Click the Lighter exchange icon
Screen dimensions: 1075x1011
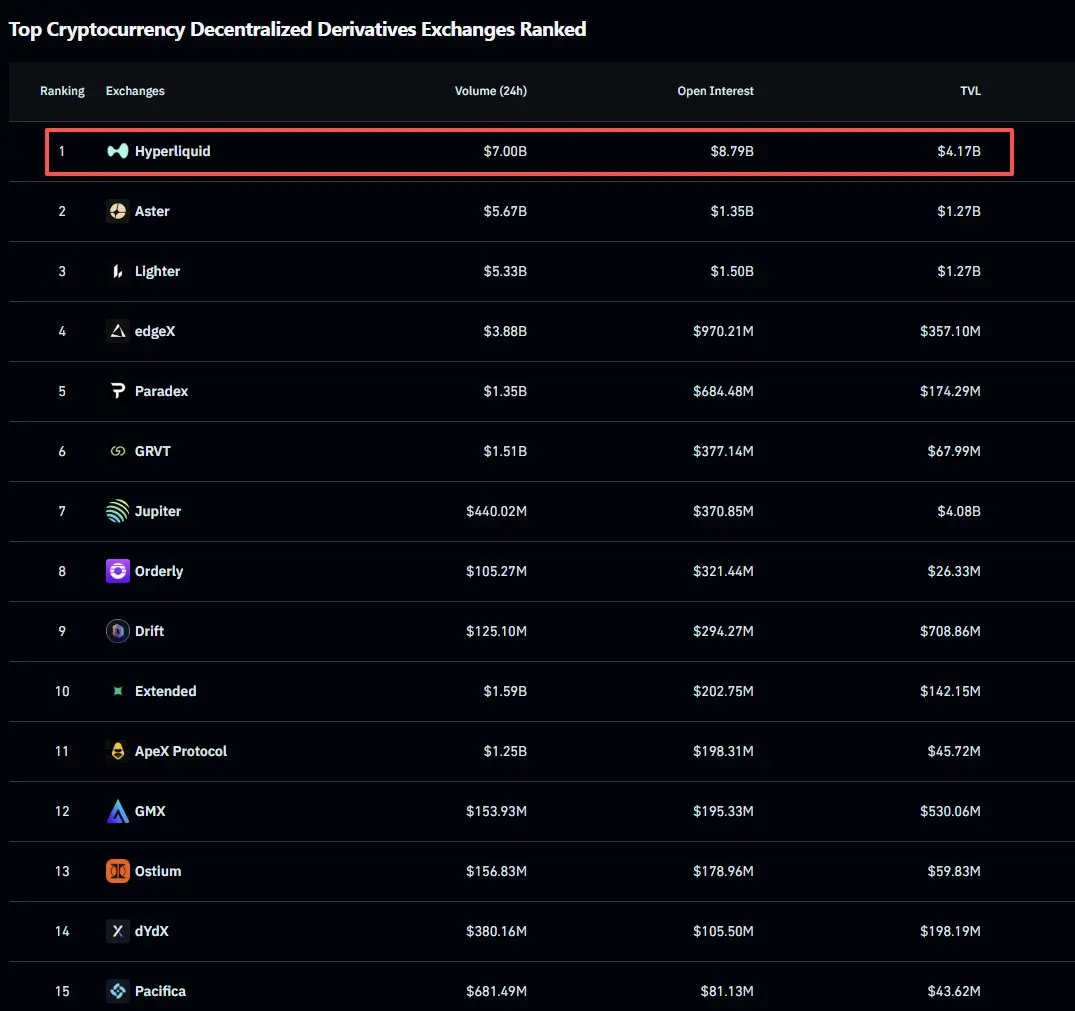click(118, 271)
